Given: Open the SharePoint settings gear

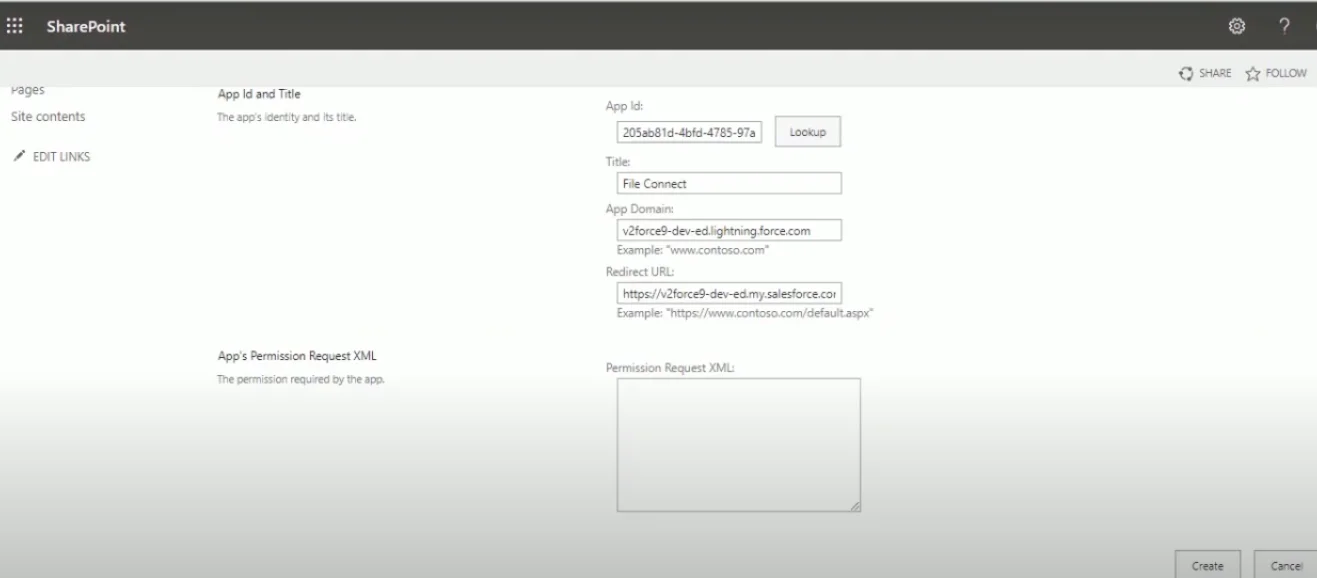Looking at the screenshot, I should [1236, 26].
